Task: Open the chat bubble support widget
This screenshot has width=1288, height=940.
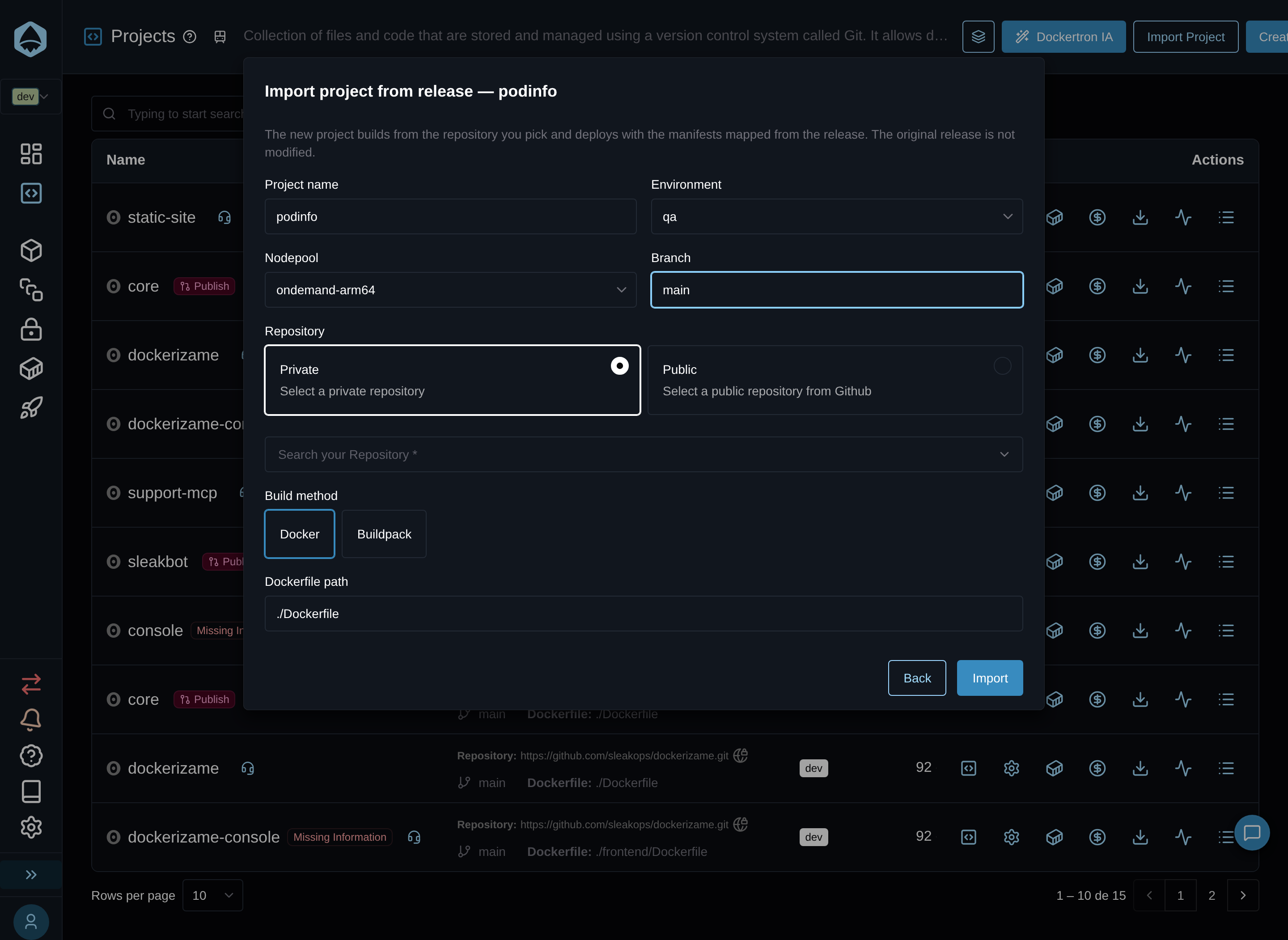Action: (x=1252, y=833)
